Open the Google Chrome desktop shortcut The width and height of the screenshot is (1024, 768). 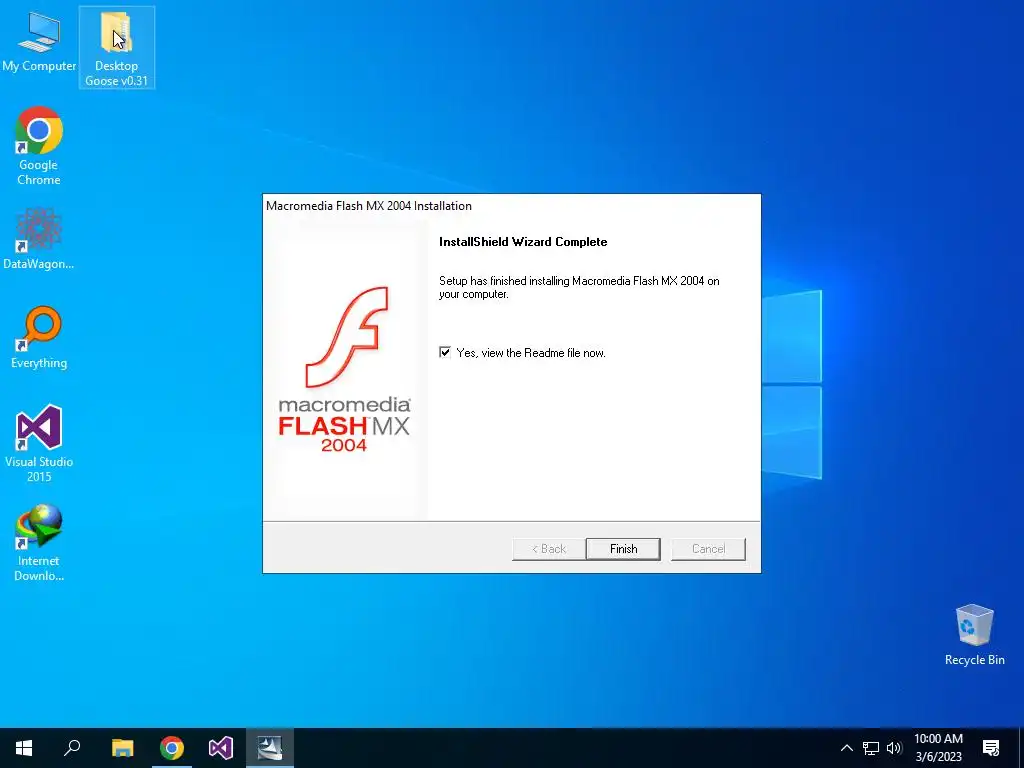[x=39, y=145]
